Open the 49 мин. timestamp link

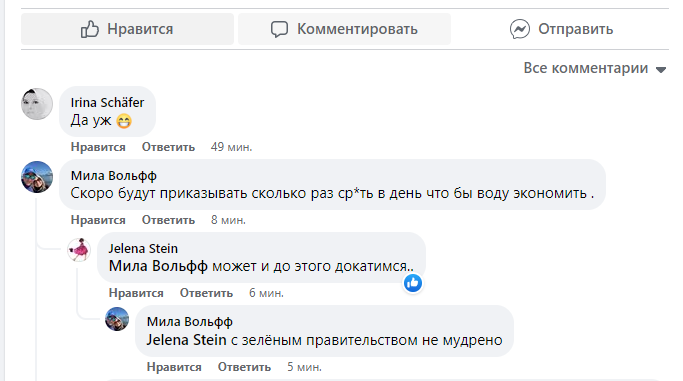(x=231, y=147)
